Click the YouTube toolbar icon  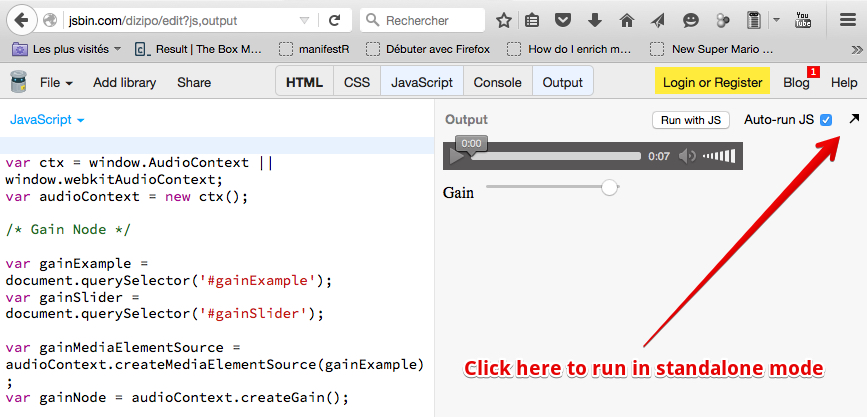pos(803,20)
